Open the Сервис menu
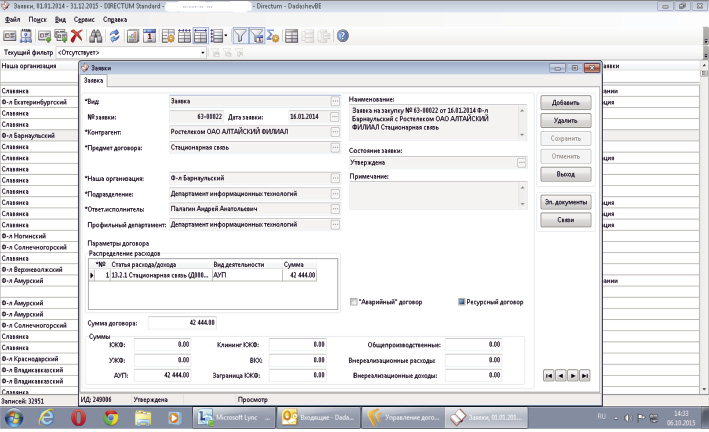 (84, 19)
